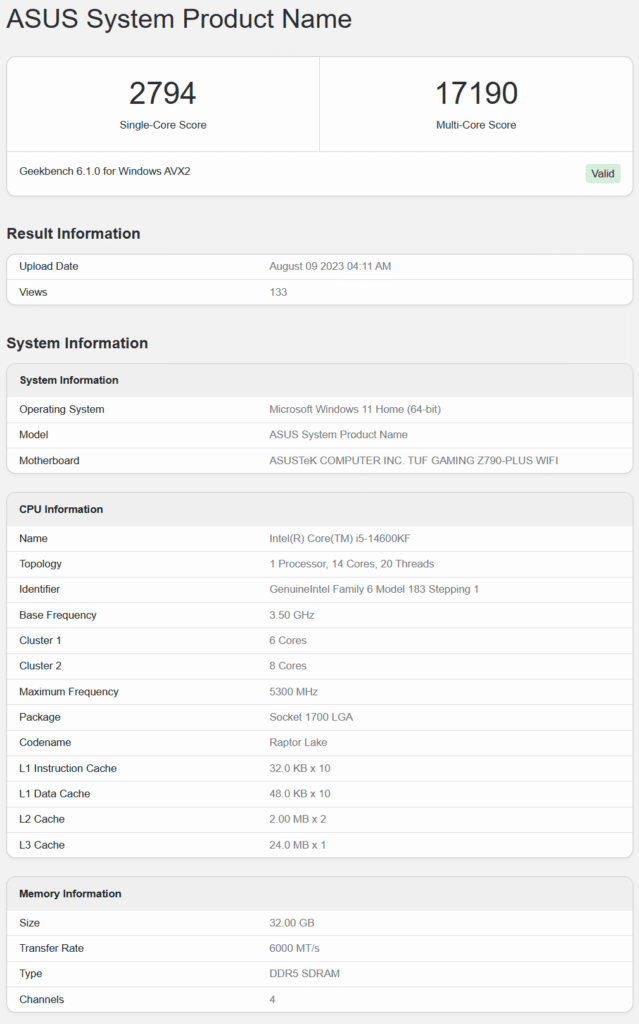Click base frequency value '3.50 GHz'

[291, 615]
